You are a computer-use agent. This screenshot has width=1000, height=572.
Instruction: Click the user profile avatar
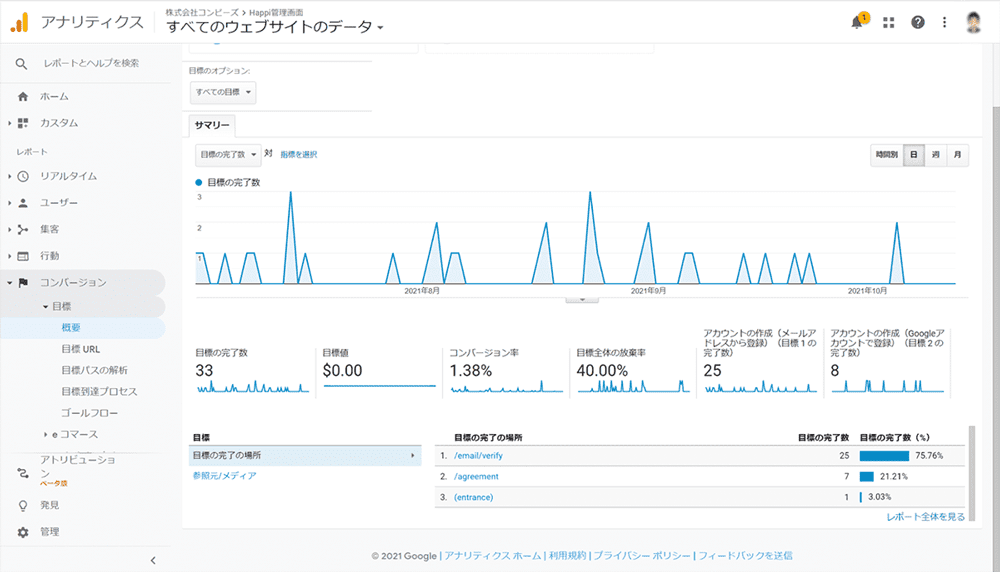[975, 23]
